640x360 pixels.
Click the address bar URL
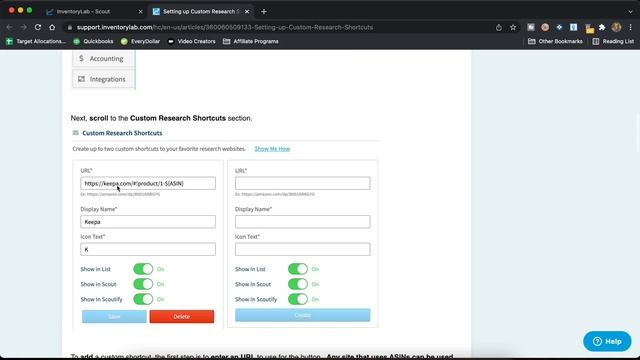(x=224, y=27)
